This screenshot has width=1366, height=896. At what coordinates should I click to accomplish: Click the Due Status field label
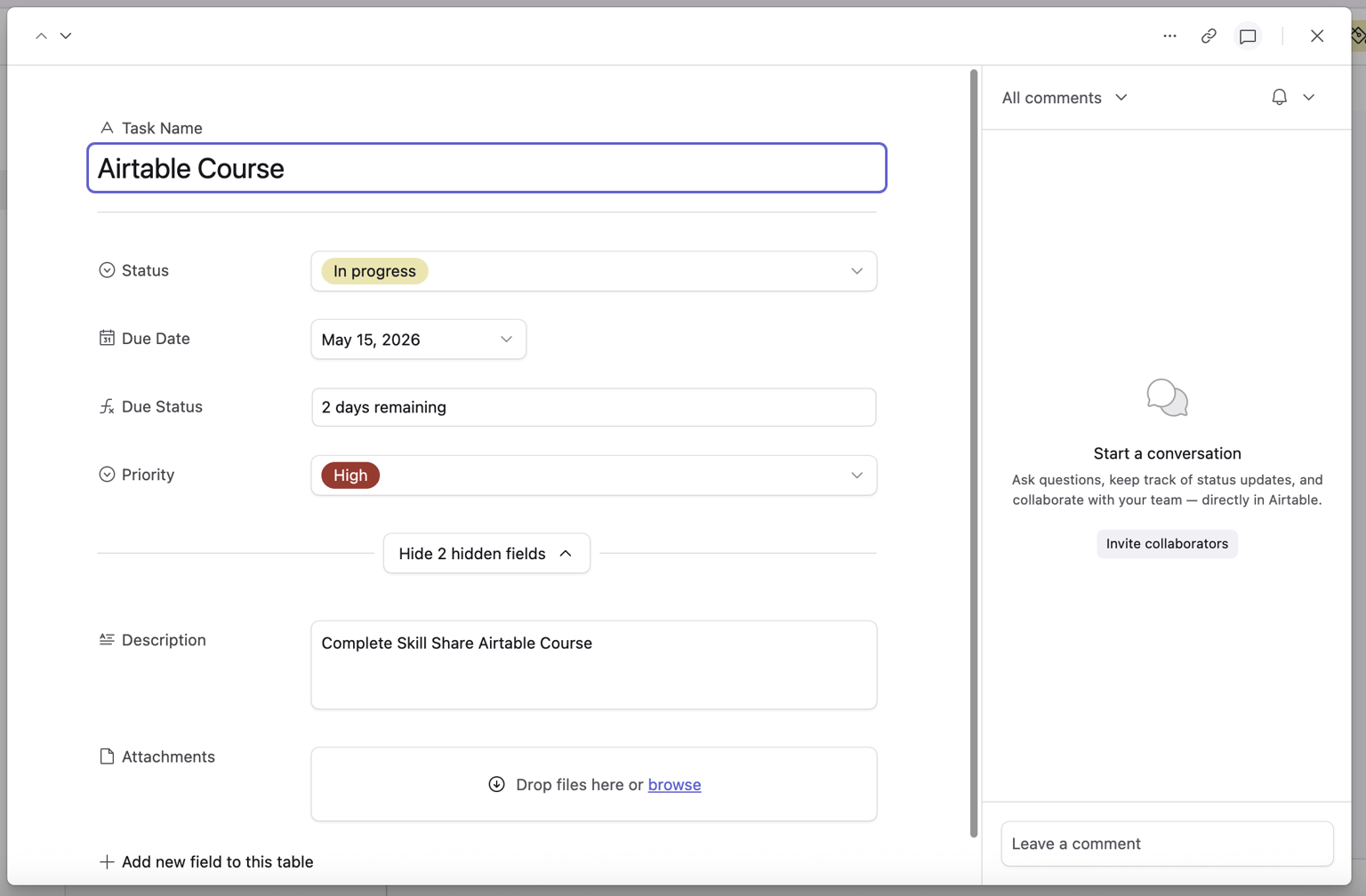coord(162,406)
